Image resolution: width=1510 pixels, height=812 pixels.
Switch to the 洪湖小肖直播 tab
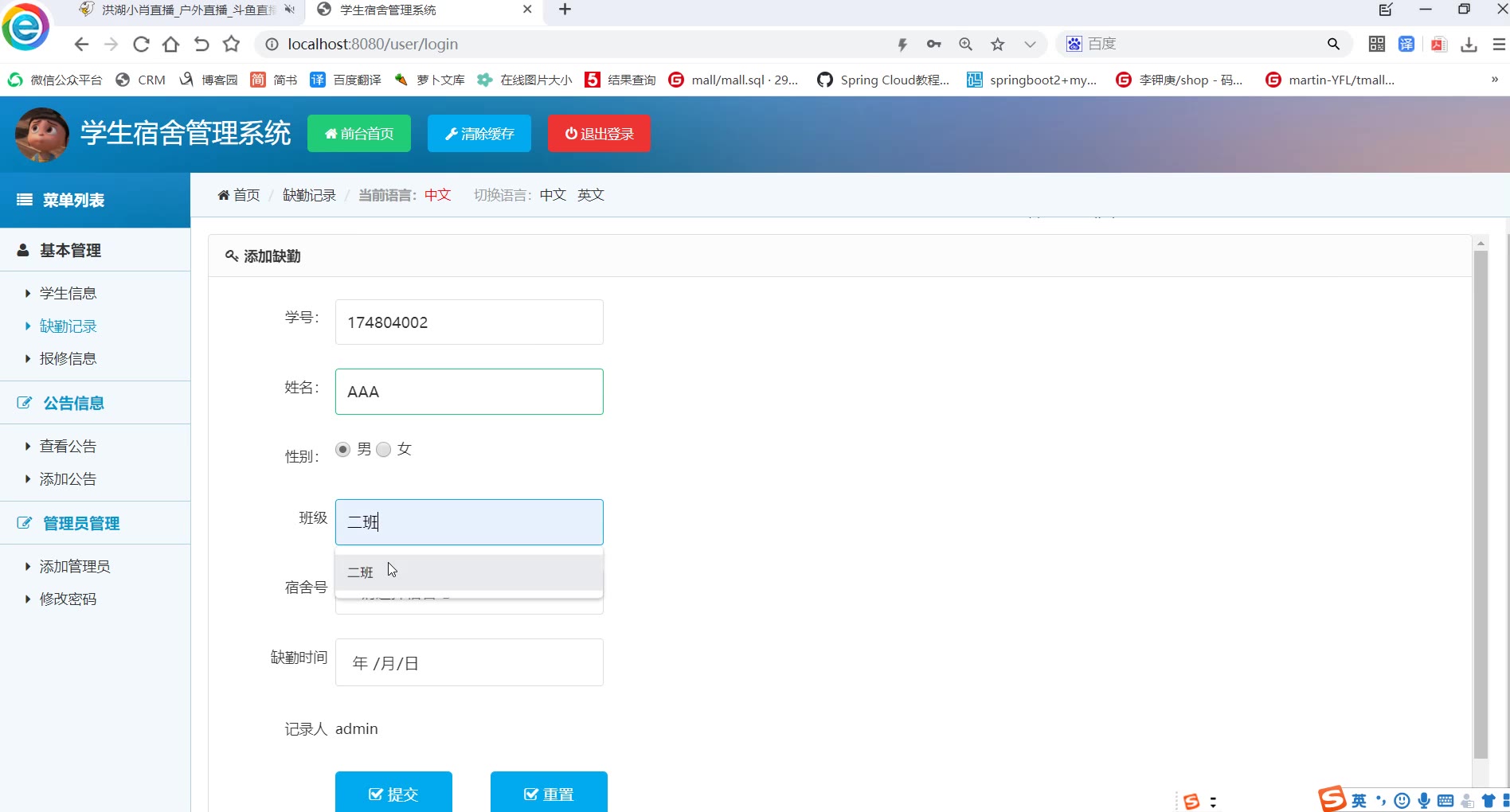188,10
